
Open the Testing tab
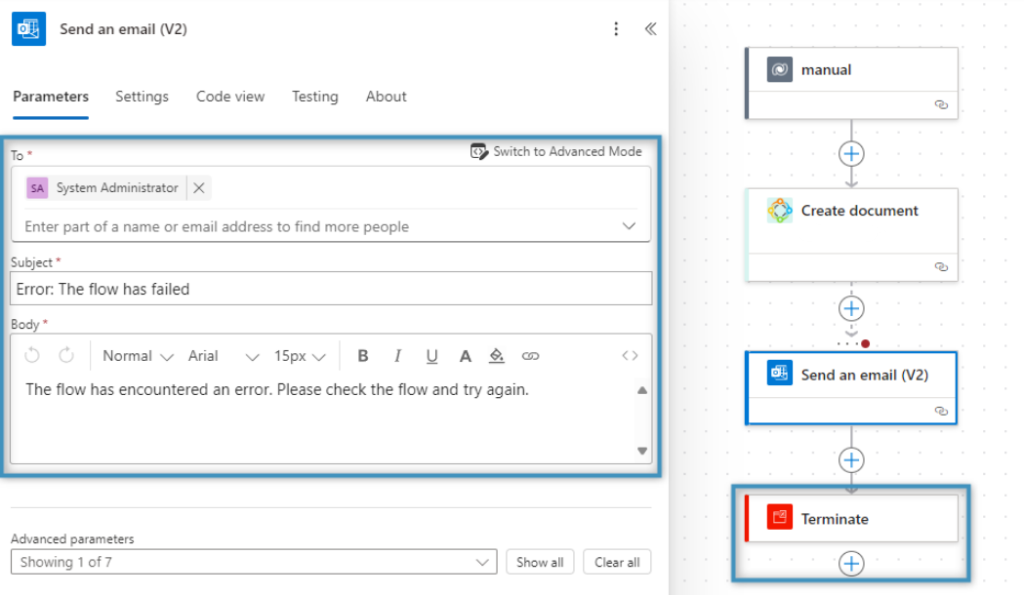[x=314, y=96]
